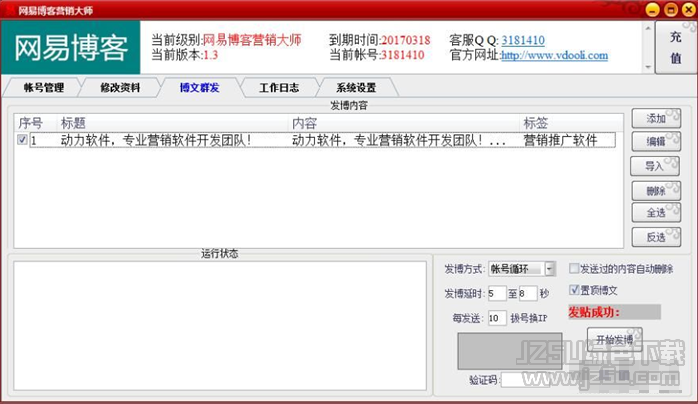Uncheck the 置顶博文 checkbox
Viewport: 698px width, 404px height.
click(574, 290)
